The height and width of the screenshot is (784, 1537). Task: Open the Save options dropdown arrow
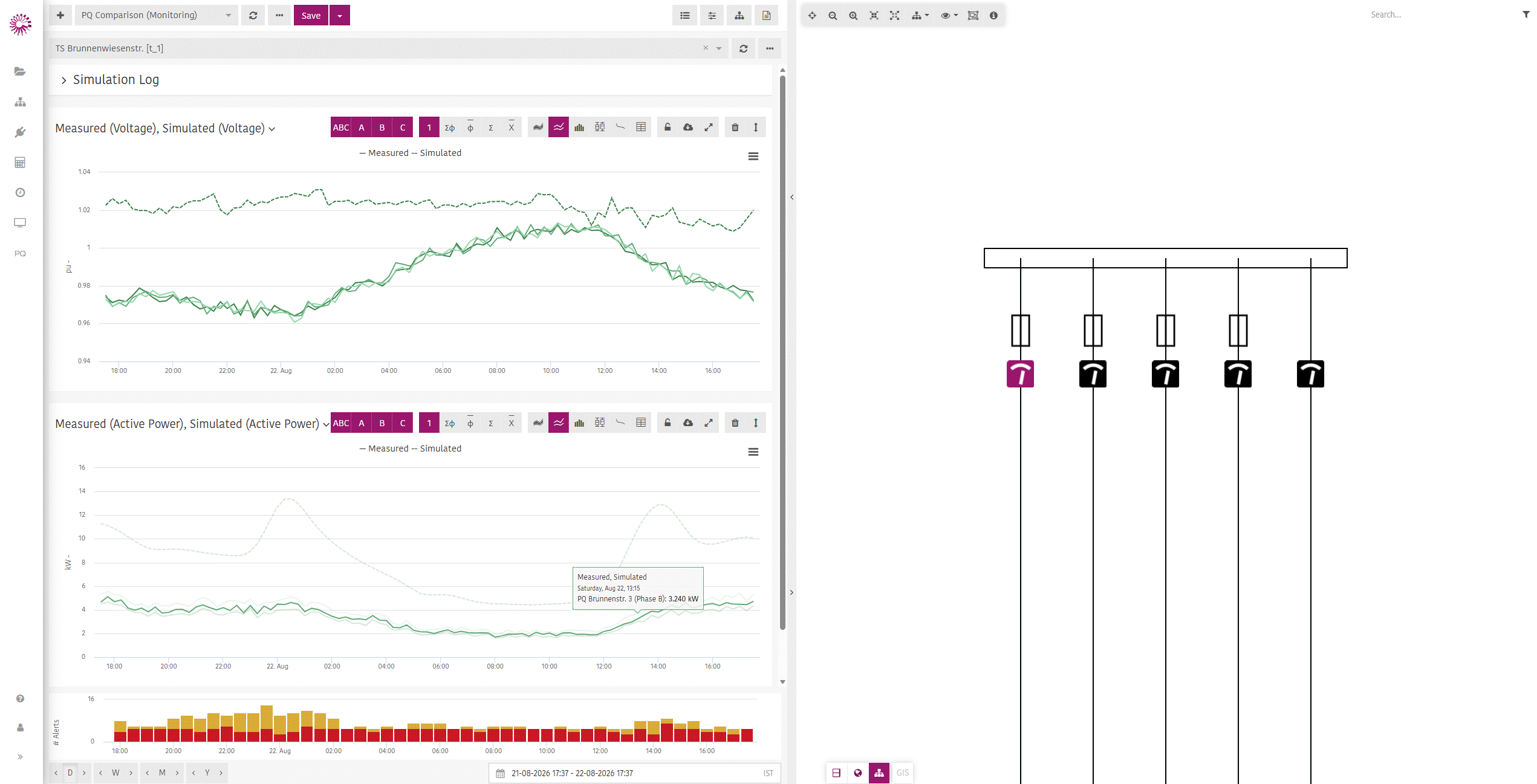click(x=340, y=15)
